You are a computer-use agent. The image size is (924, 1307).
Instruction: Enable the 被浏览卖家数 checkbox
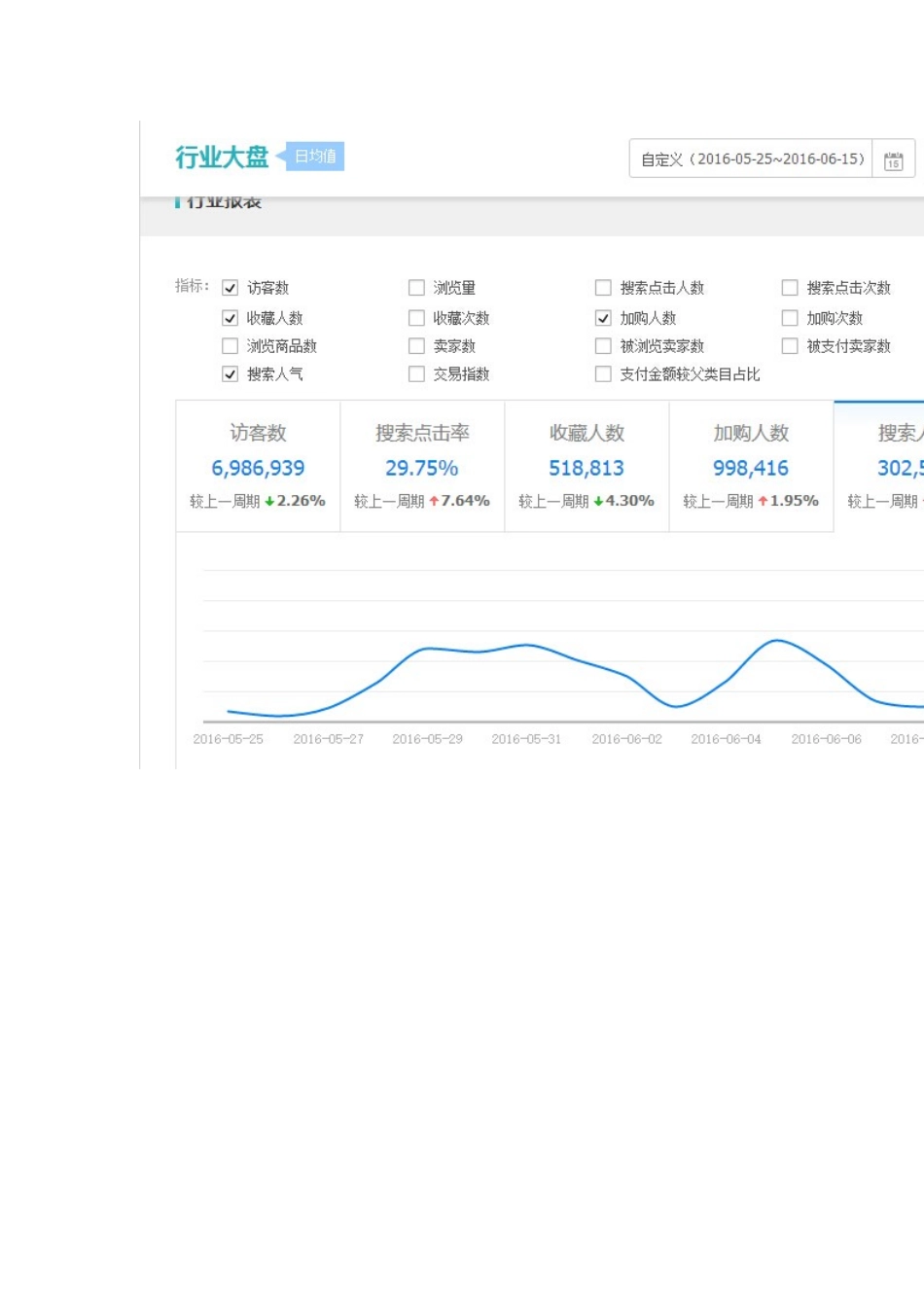(603, 346)
